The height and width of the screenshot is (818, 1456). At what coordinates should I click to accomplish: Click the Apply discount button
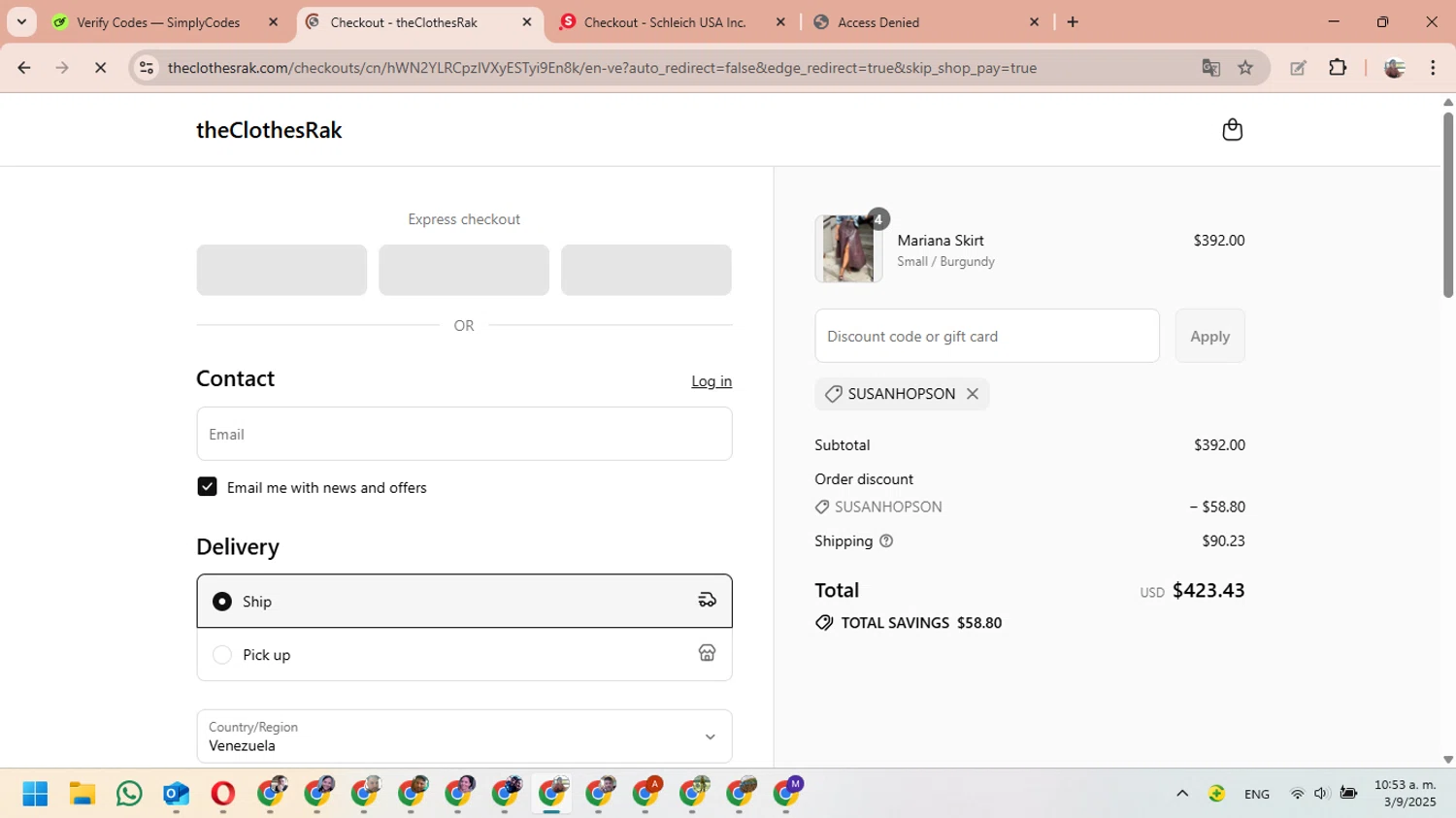1209,336
